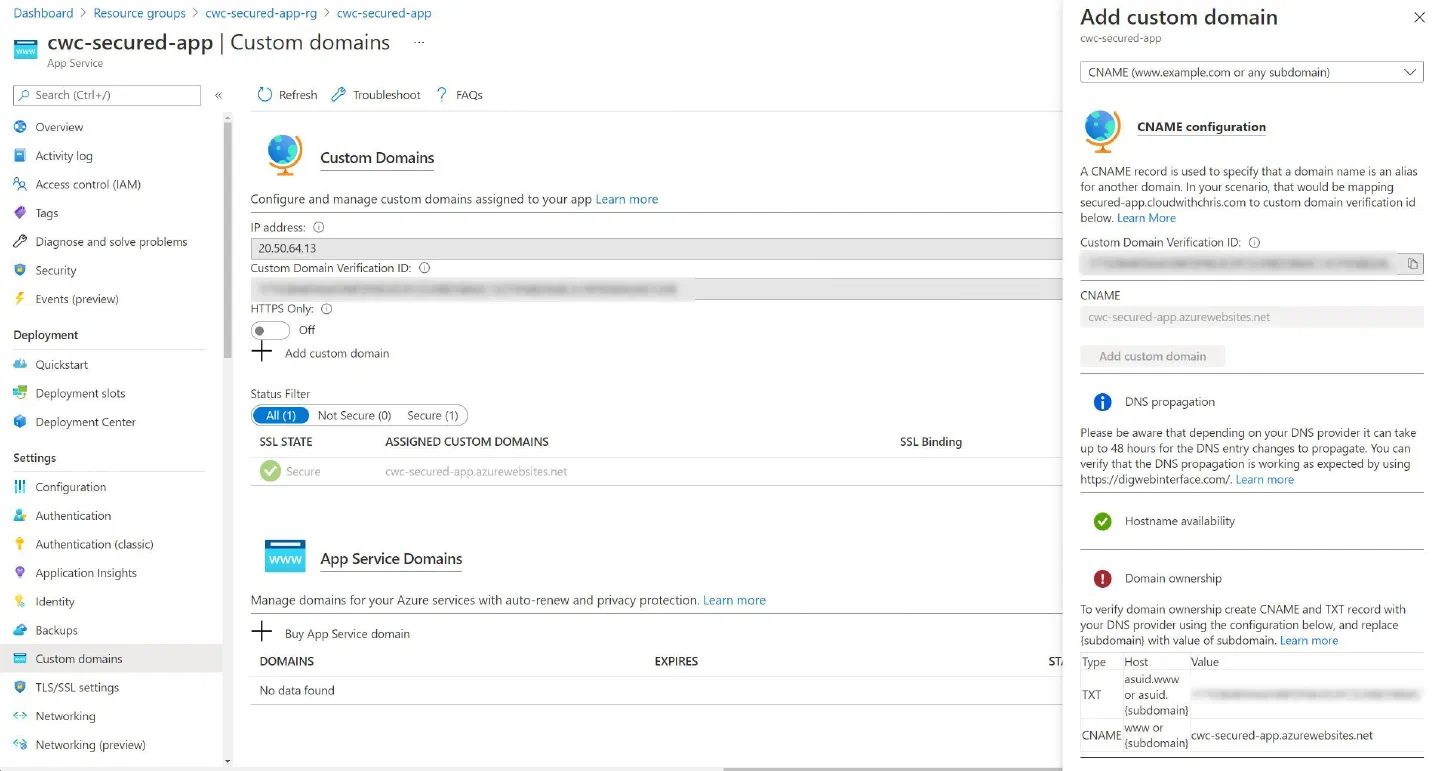Screen dimensions: 1440x771
Task: Click the Configuration bars icon
Action: click(x=20, y=487)
